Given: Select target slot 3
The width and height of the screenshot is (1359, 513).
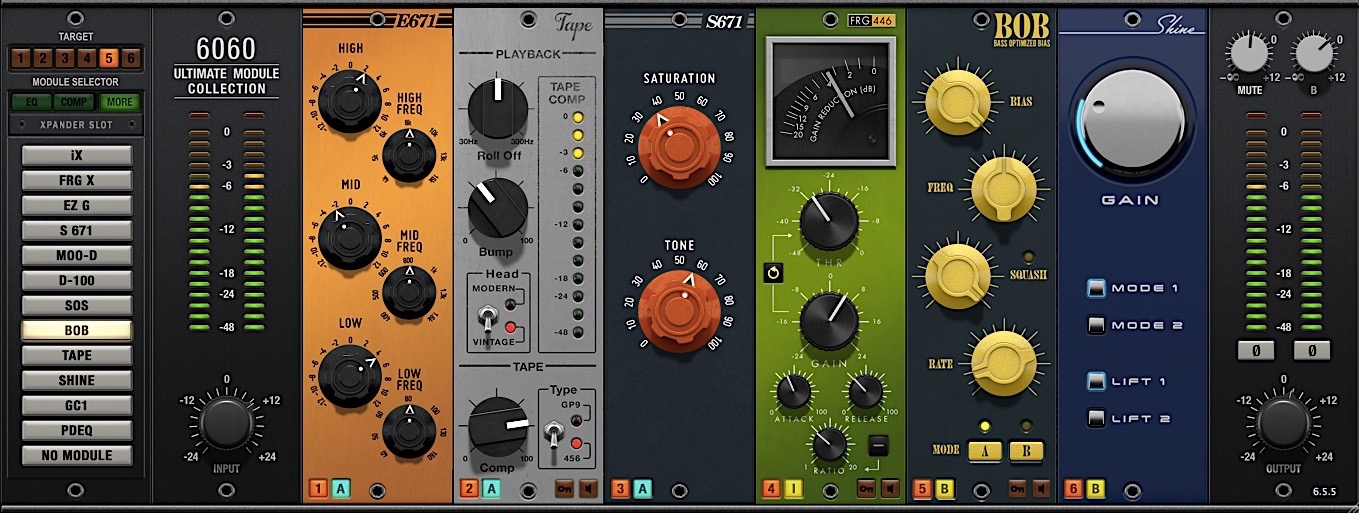Looking at the screenshot, I should click(x=67, y=58).
